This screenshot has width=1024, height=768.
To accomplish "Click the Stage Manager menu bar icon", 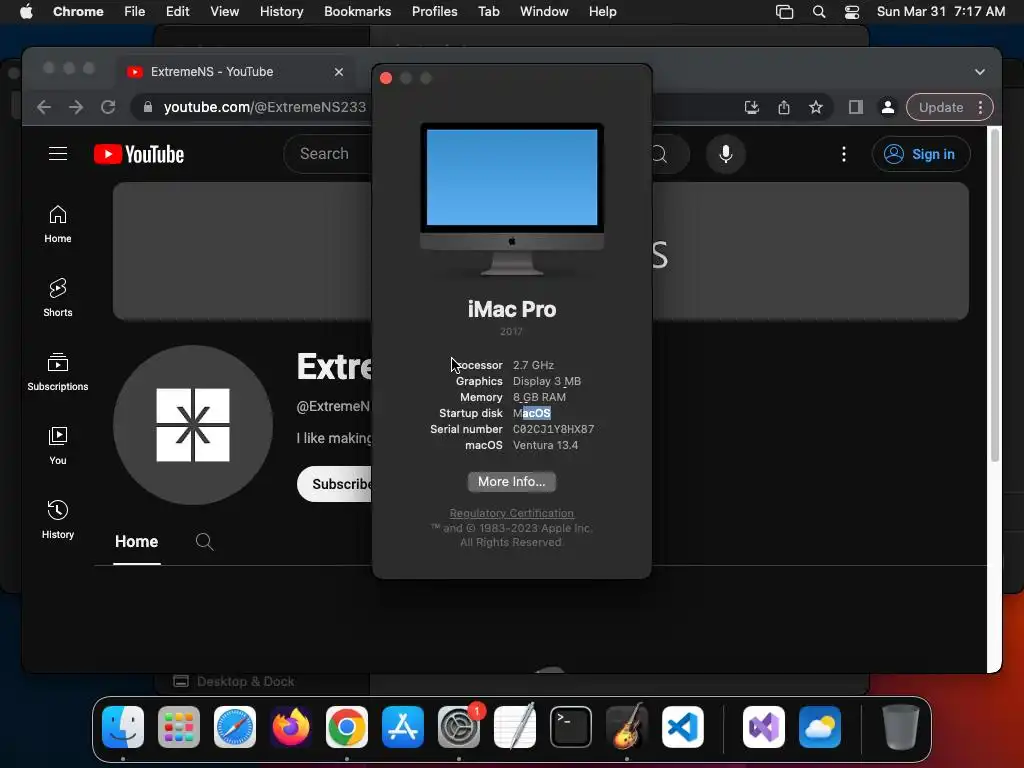I will click(x=784, y=12).
